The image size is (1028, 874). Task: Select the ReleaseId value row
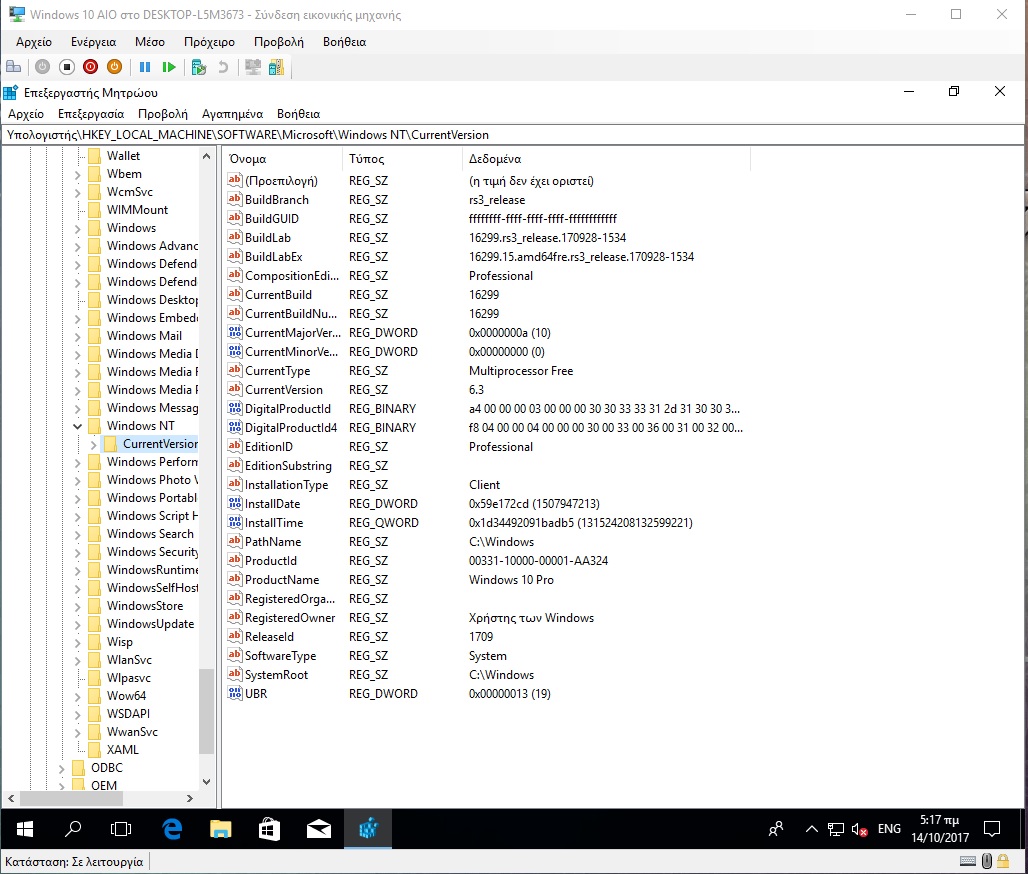point(488,637)
